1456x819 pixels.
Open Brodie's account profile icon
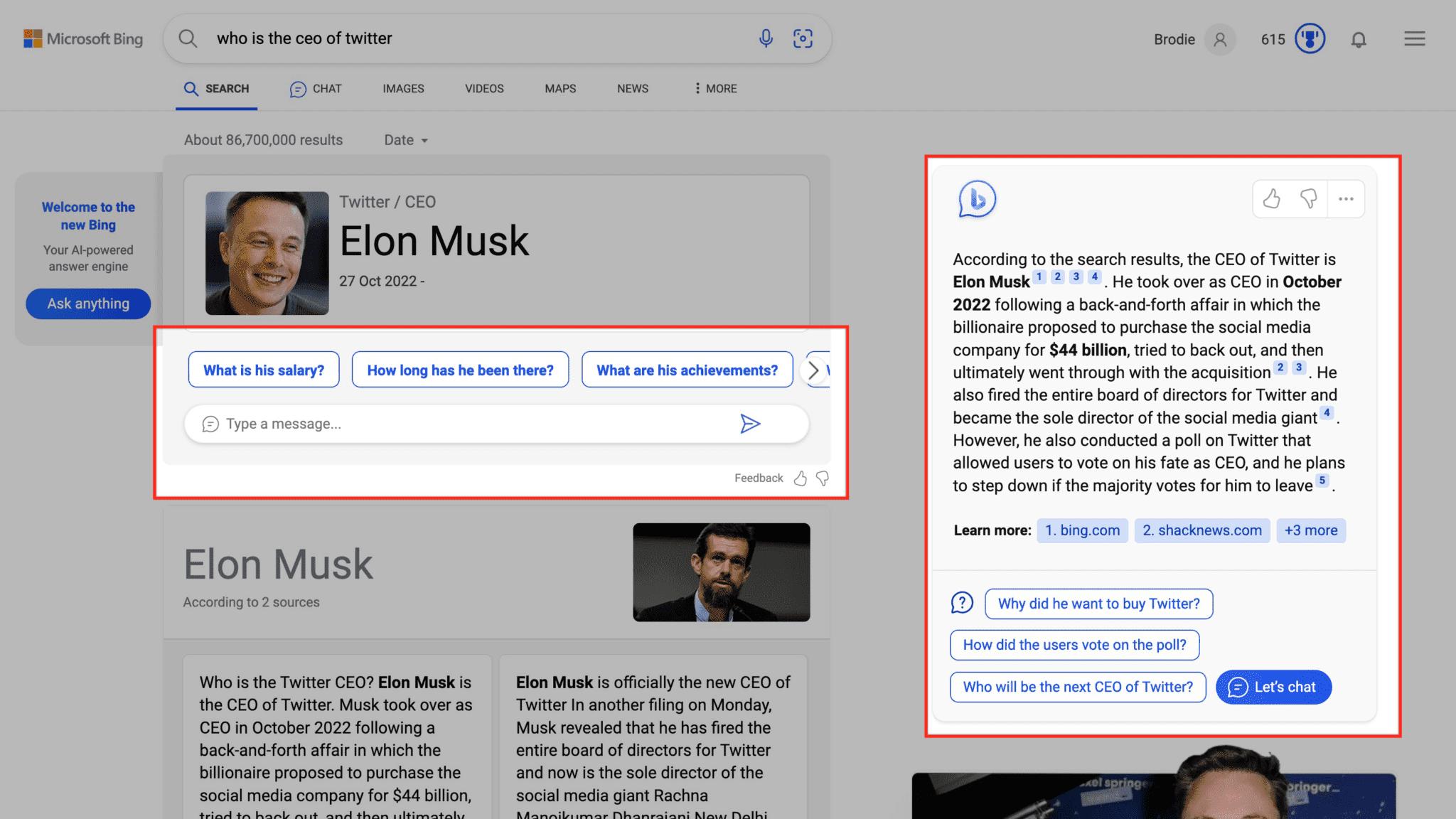(x=1221, y=39)
